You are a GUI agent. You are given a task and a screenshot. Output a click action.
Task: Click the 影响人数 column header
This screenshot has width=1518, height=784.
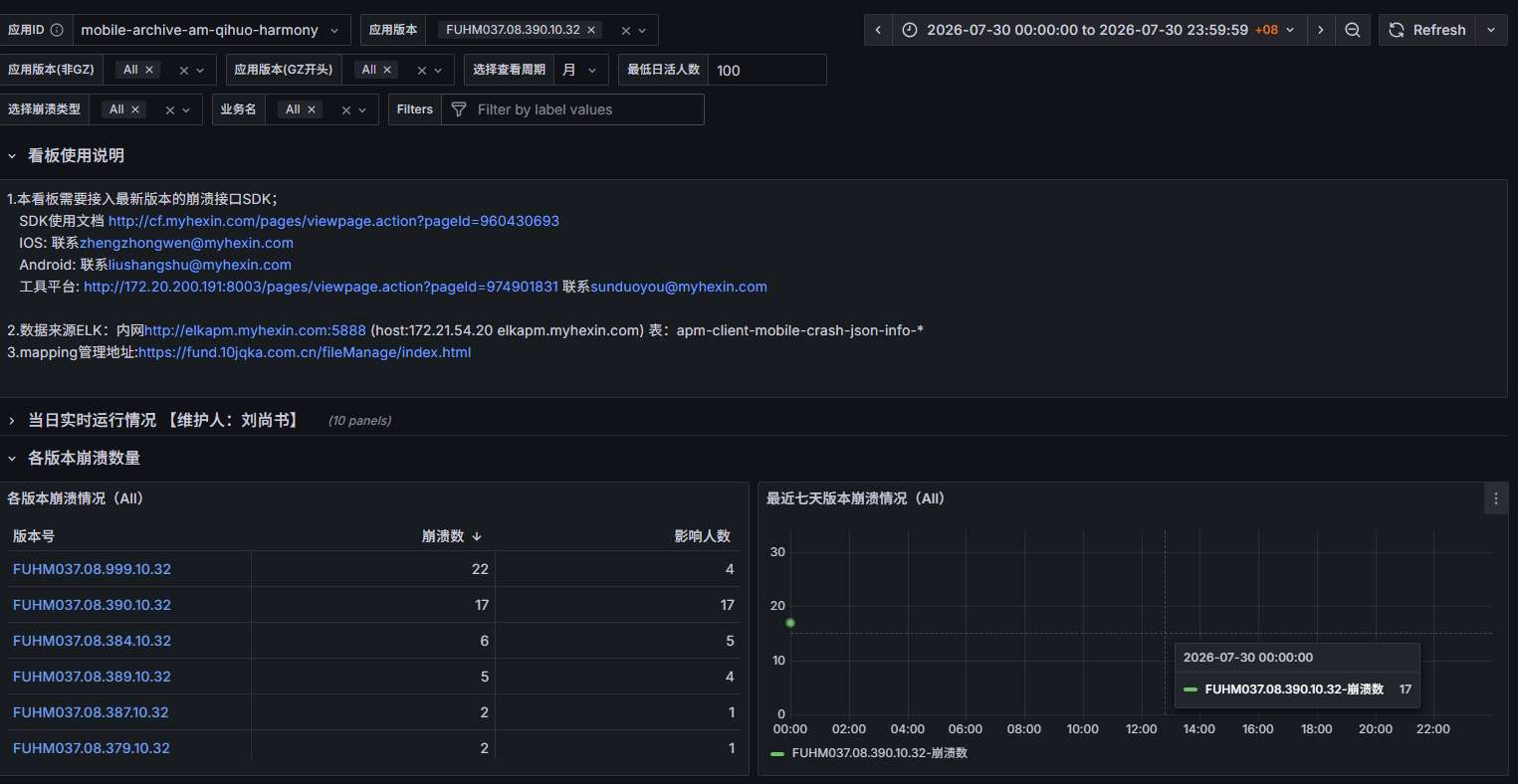click(703, 535)
